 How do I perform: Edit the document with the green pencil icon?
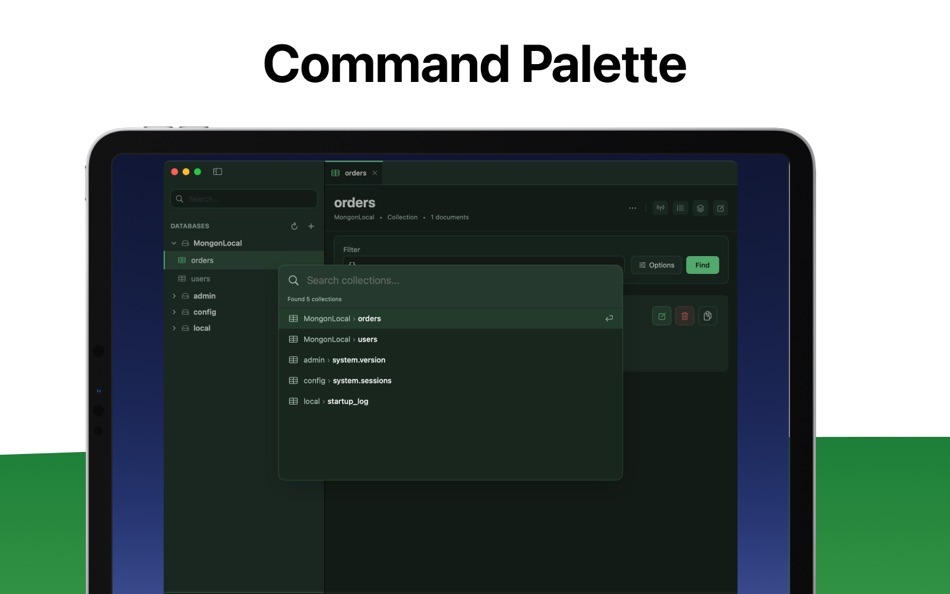[662, 315]
